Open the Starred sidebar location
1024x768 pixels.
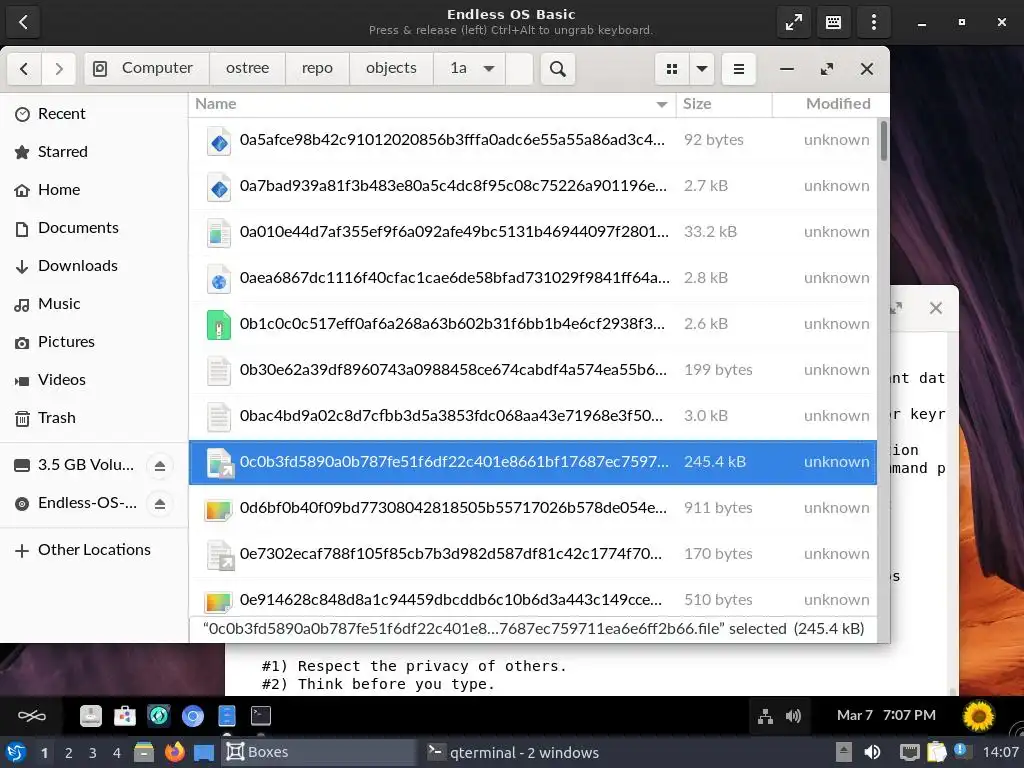click(x=94, y=152)
